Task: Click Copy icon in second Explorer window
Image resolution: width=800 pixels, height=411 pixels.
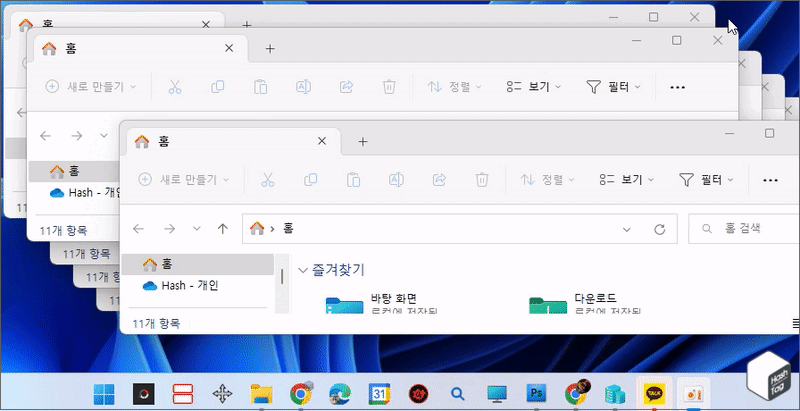Action: click(218, 87)
